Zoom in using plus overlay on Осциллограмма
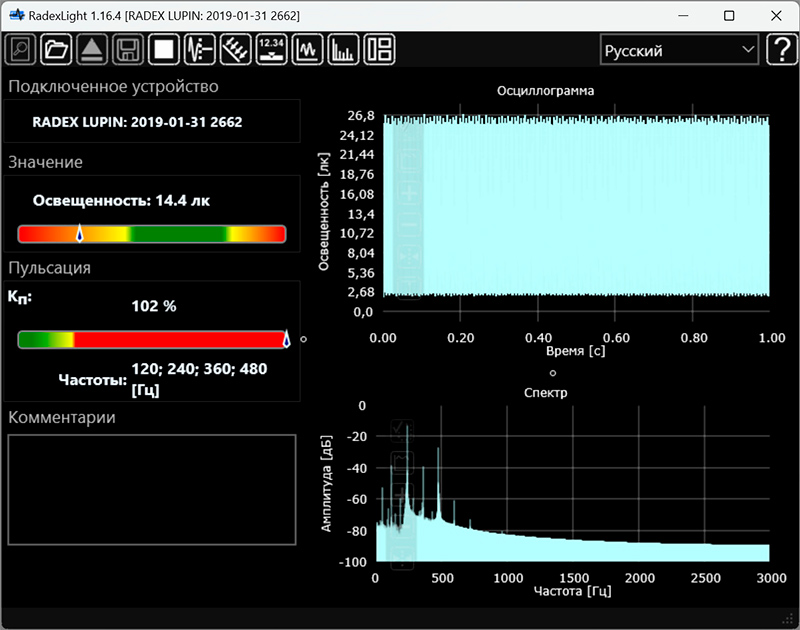The height and width of the screenshot is (630, 800). tap(409, 193)
